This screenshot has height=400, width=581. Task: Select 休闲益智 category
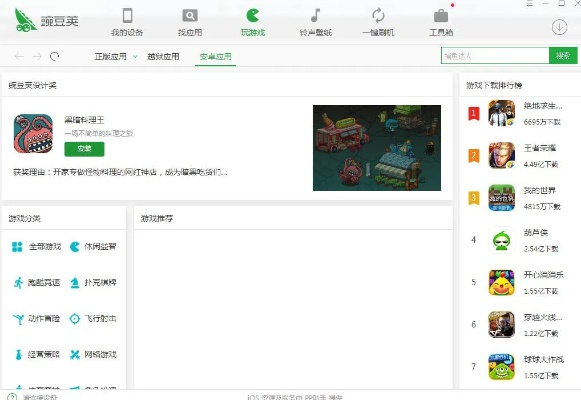click(x=93, y=247)
